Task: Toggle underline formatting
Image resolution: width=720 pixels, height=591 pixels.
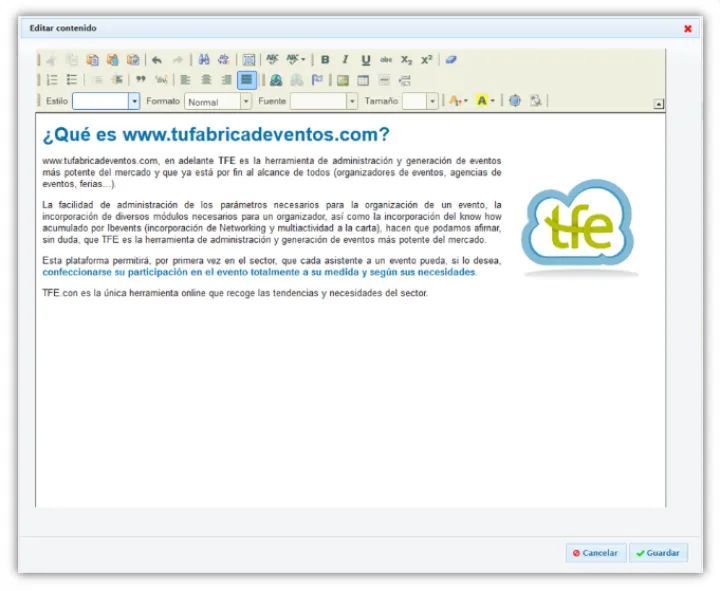Action: pos(366,60)
